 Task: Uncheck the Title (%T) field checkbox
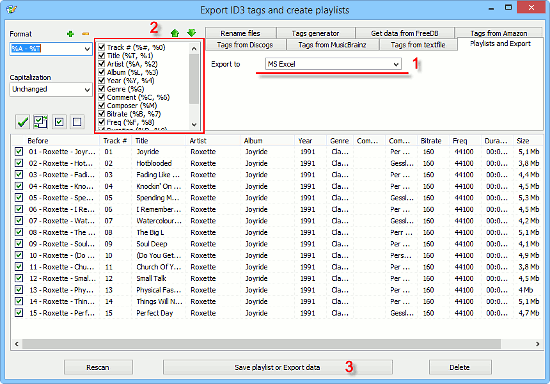click(102, 55)
